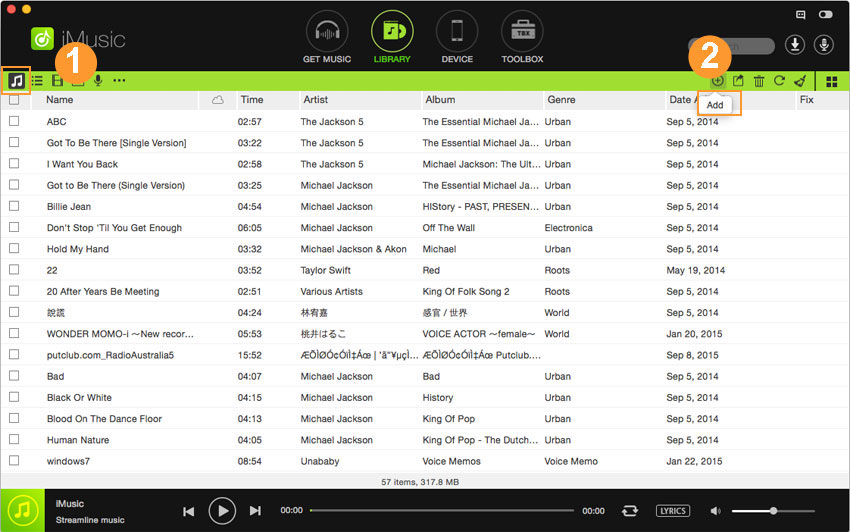This screenshot has height=532, width=850.
Task: Tick the checkbox for song 22
Action: coord(14,270)
